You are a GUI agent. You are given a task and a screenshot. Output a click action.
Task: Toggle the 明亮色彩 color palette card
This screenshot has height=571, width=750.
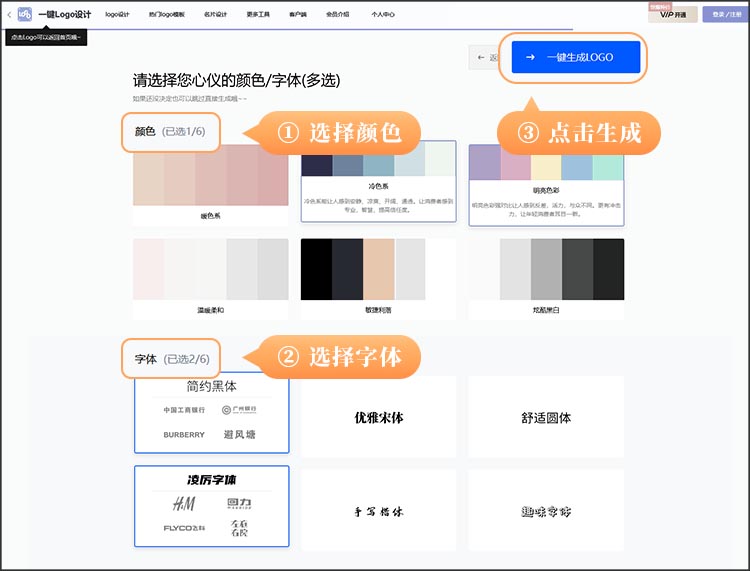(x=546, y=185)
